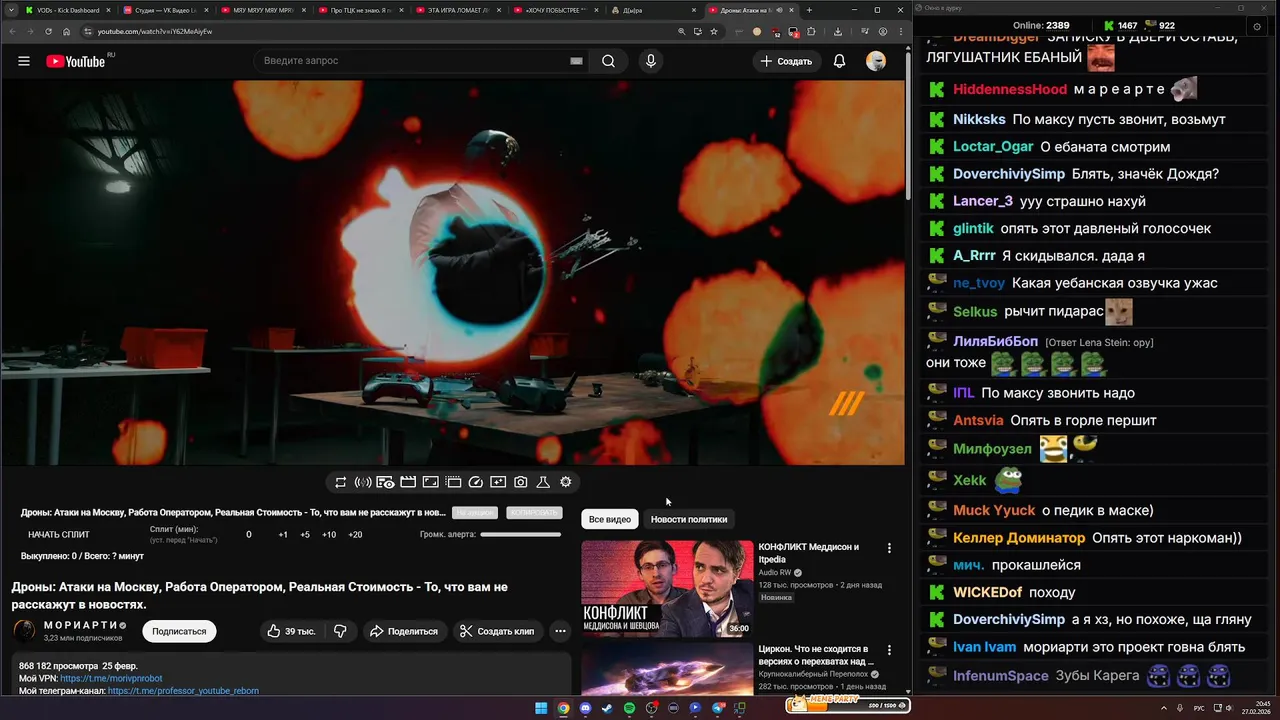Click the browser address bar URL
Viewport: 1280px width, 720px height.
tap(155, 32)
